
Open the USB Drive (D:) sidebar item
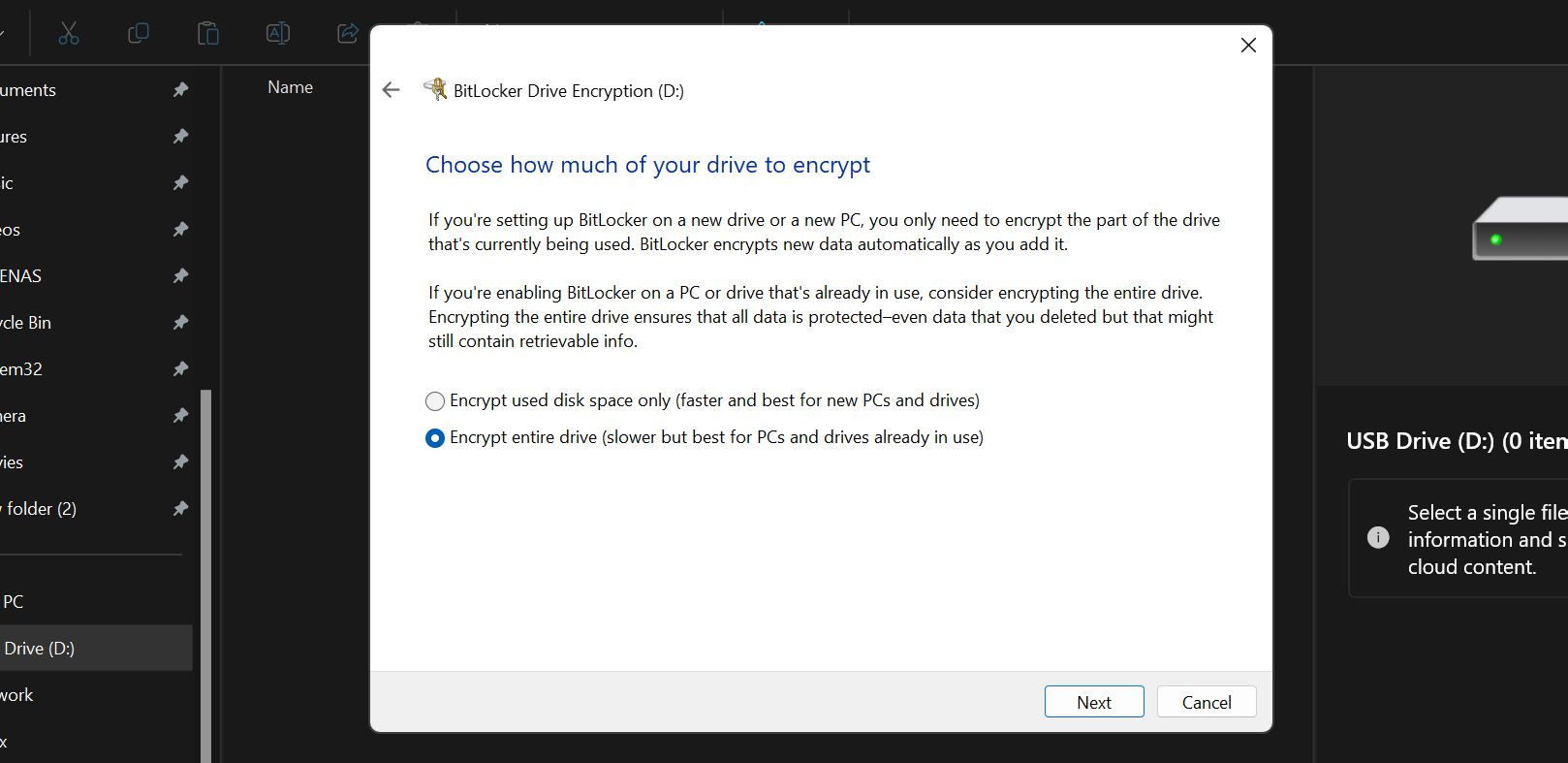pos(39,649)
